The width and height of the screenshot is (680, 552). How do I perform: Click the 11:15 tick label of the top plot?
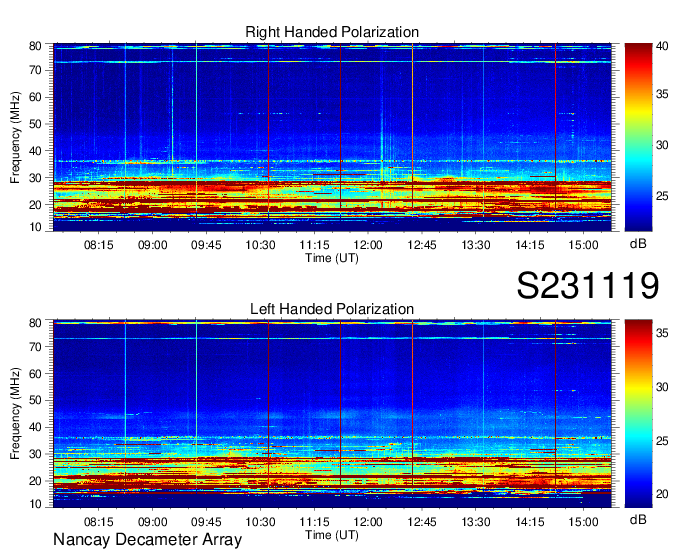pyautogui.click(x=314, y=245)
